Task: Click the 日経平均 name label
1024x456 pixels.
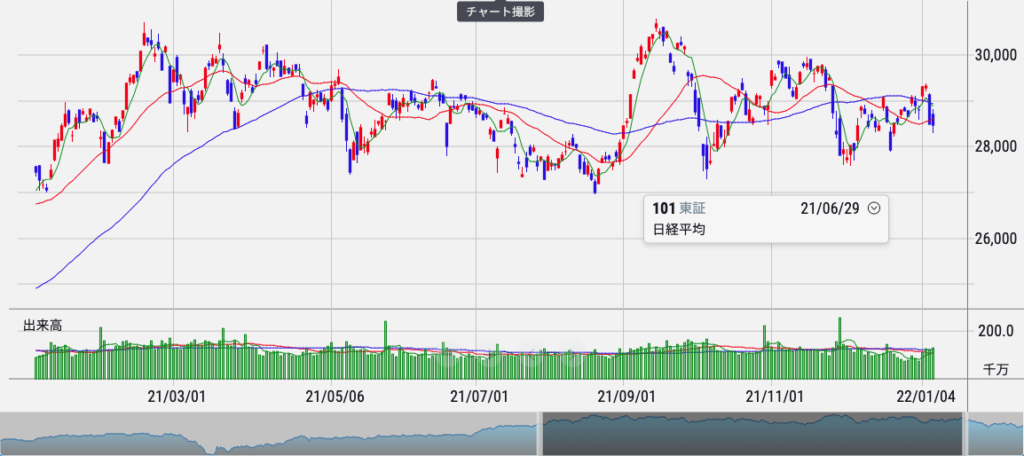Action: (x=679, y=229)
